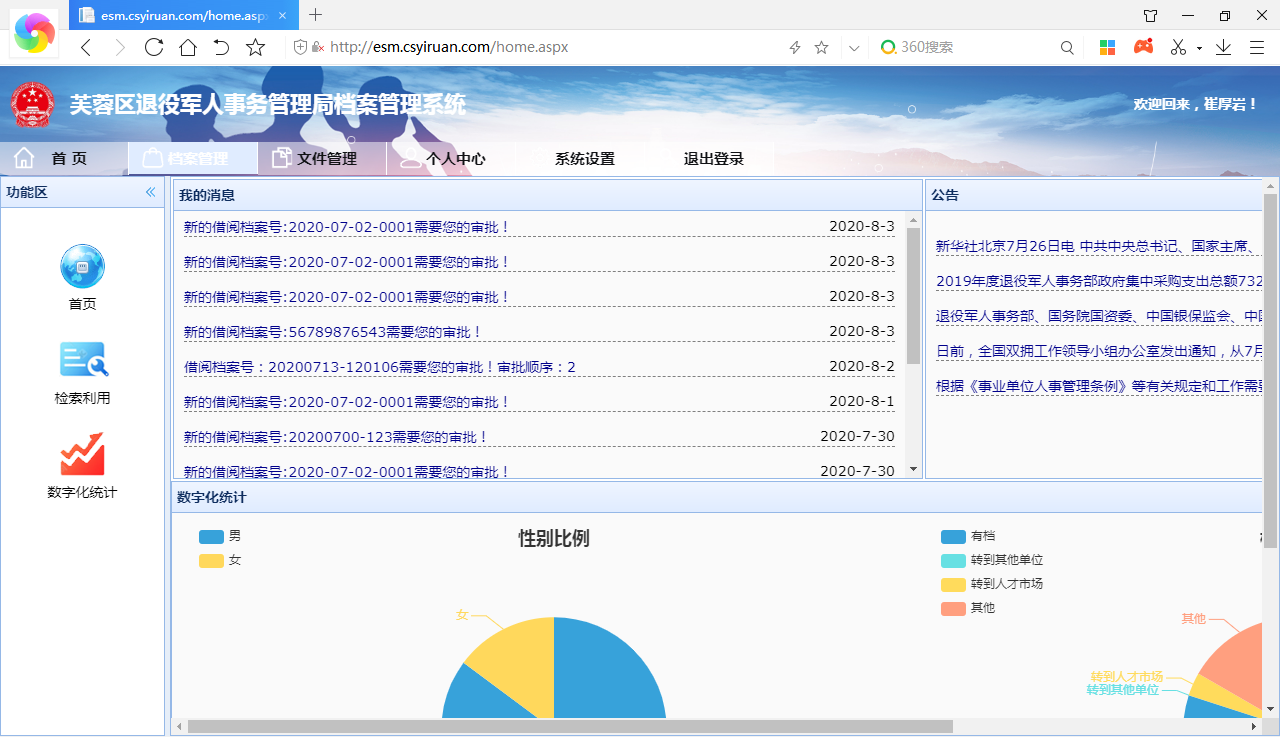The height and width of the screenshot is (737, 1280).
Task: Toggle the 其他 legend swatch
Action: 953,609
